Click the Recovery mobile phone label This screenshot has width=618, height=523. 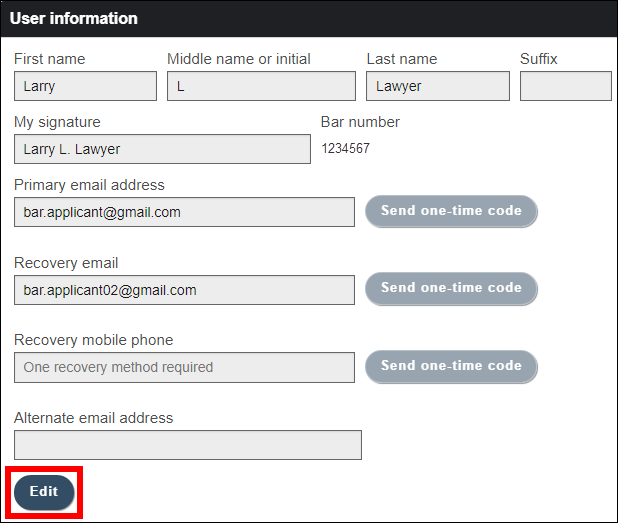[93, 340]
